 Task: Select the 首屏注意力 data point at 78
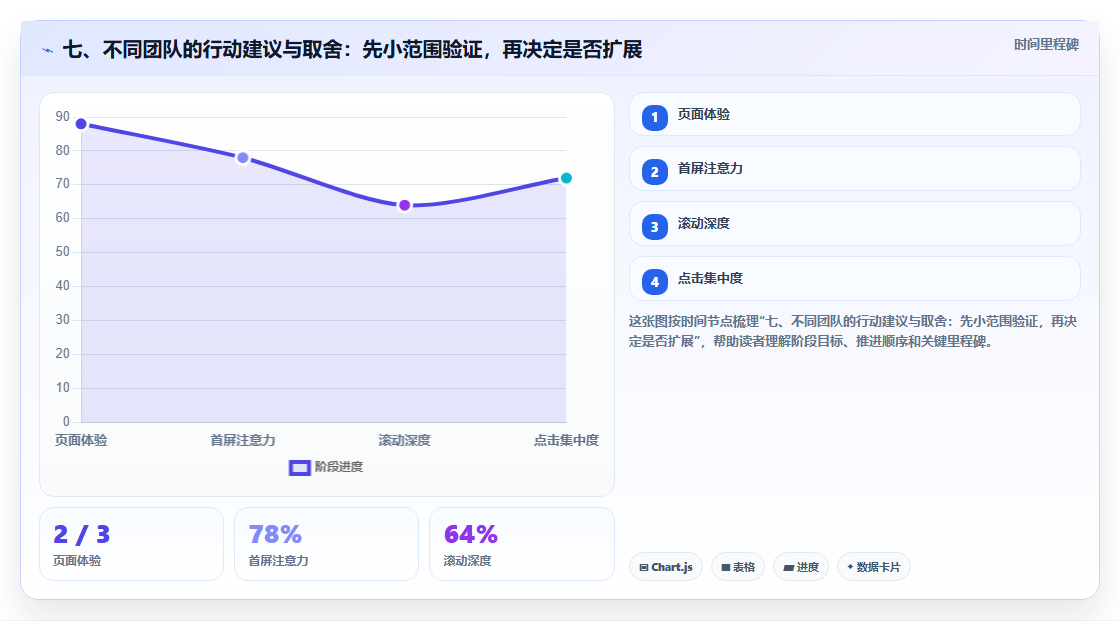[243, 158]
